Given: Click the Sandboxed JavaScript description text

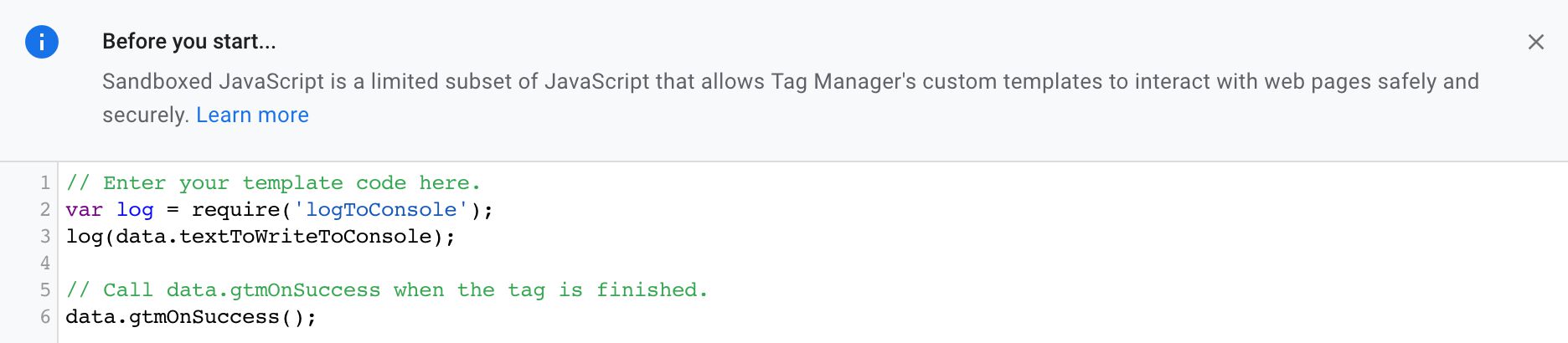Looking at the screenshot, I should (790, 98).
